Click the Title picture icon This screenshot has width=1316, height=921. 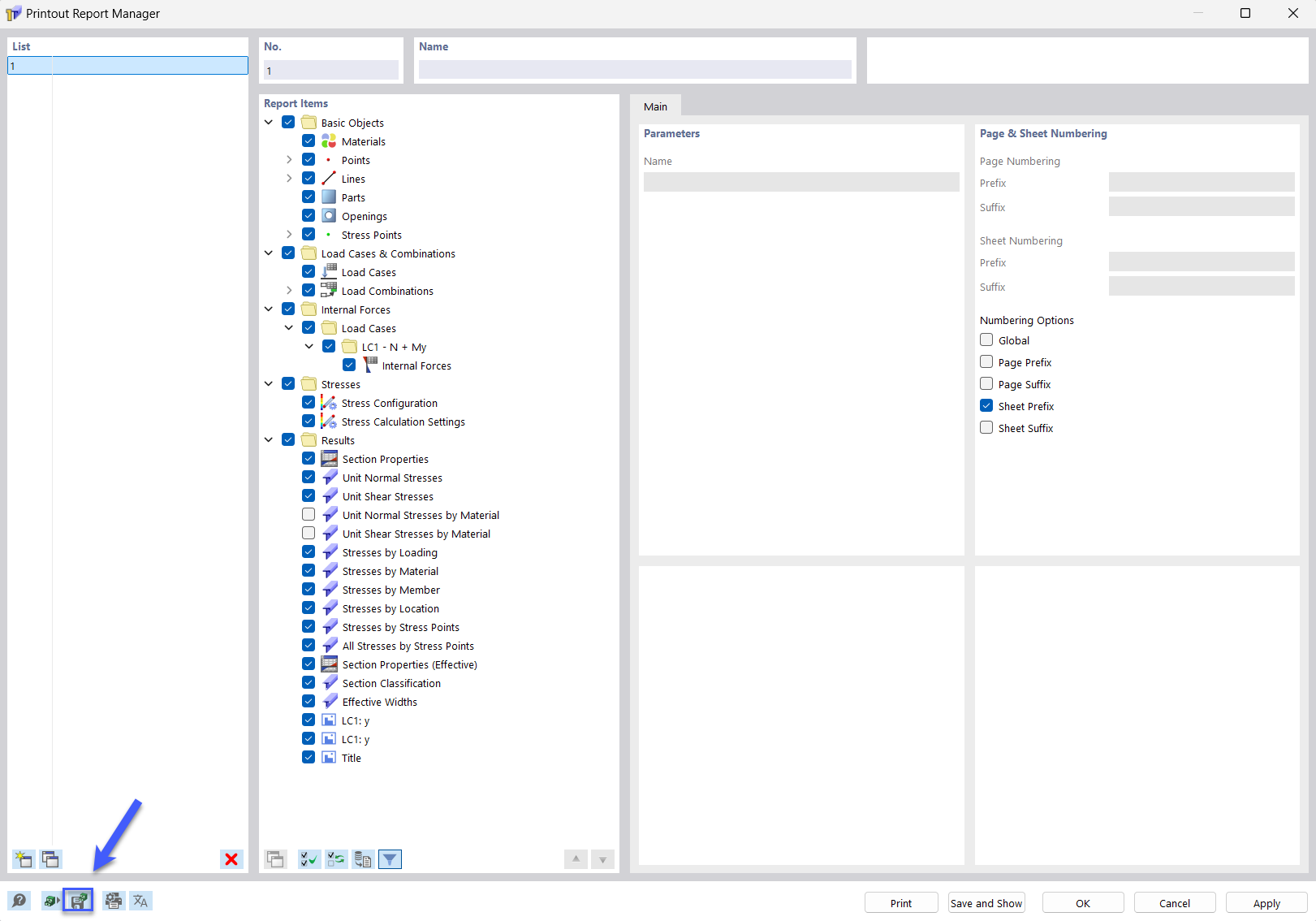point(329,758)
